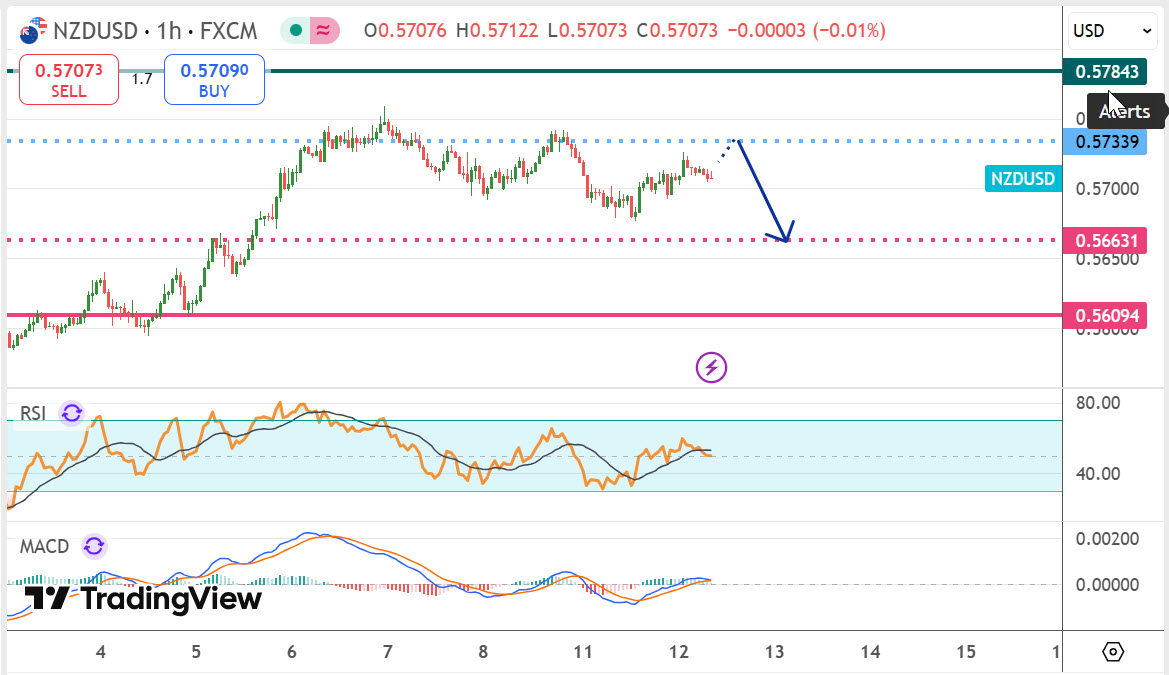Click the RSI indicator label
The image size is (1169, 675).
(33, 413)
